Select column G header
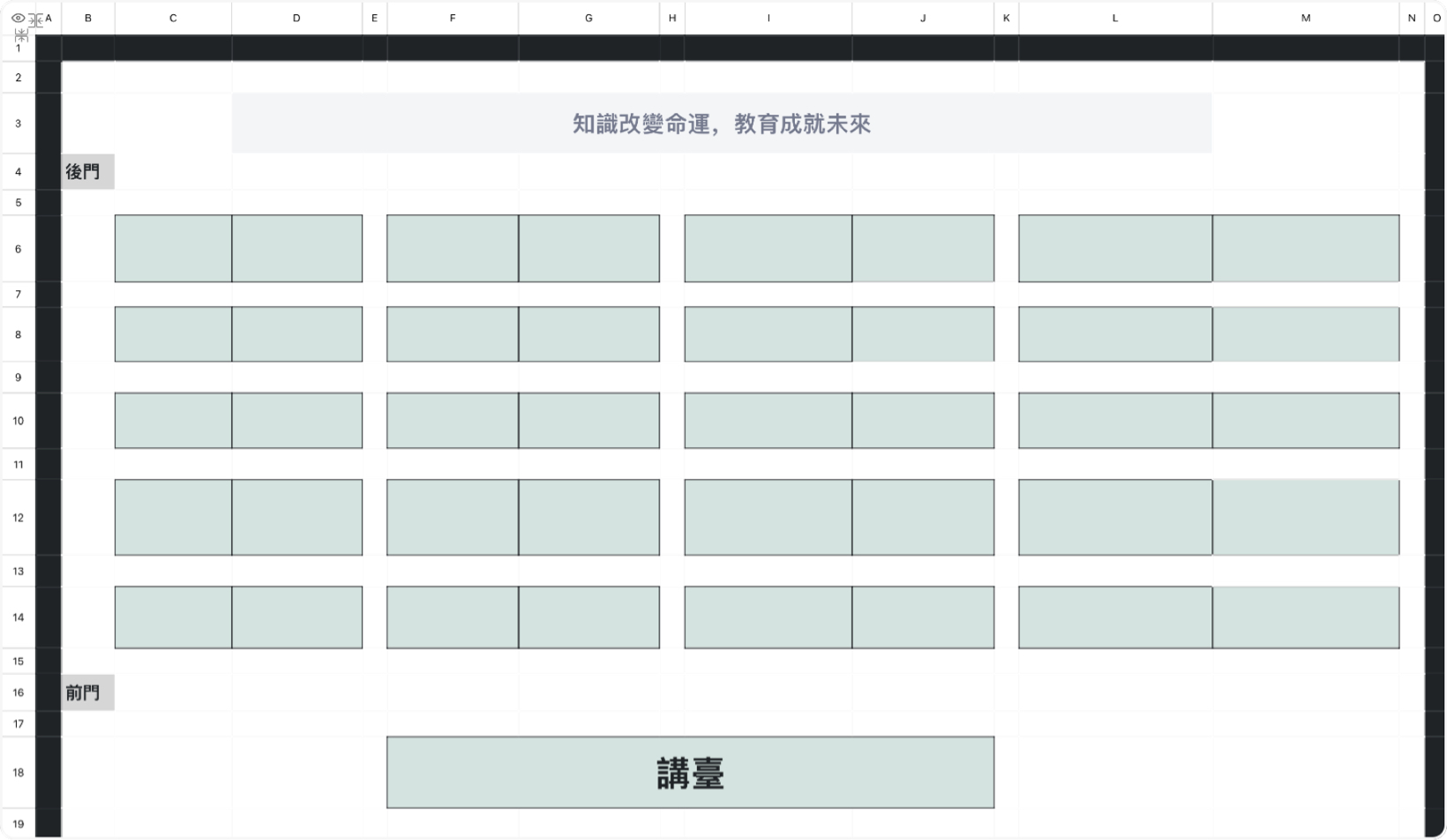The height and width of the screenshot is (840, 1447). [x=589, y=18]
